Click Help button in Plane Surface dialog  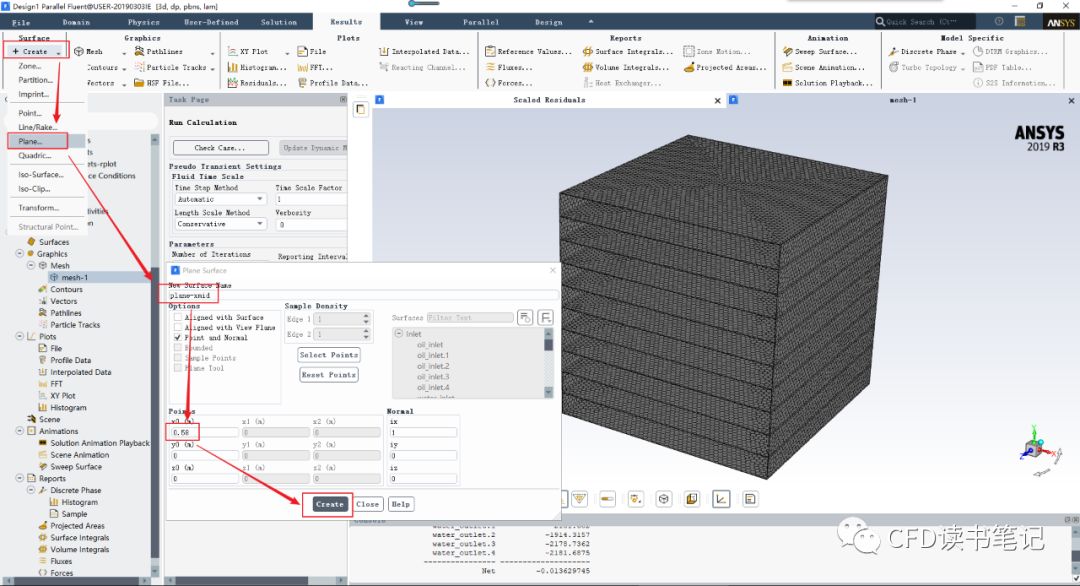pos(401,504)
